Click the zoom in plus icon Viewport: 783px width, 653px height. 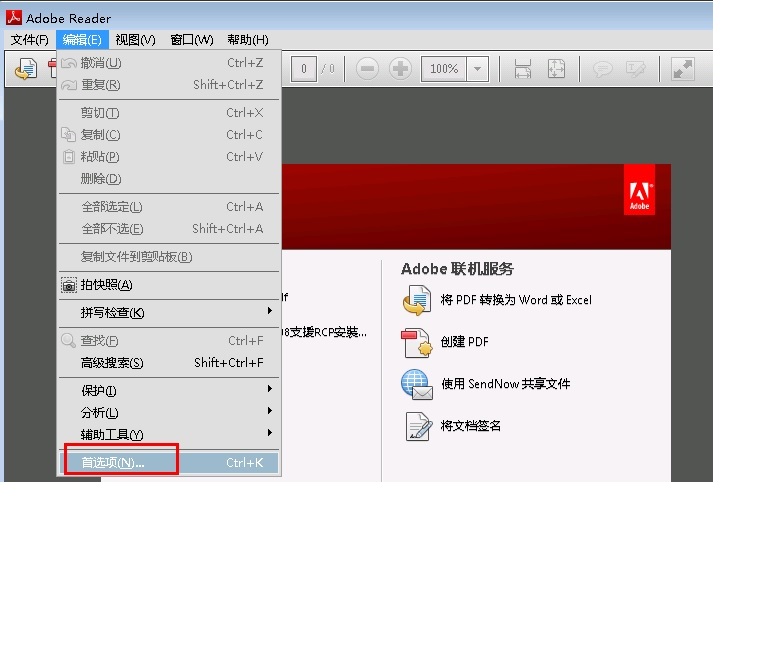pyautogui.click(x=400, y=69)
